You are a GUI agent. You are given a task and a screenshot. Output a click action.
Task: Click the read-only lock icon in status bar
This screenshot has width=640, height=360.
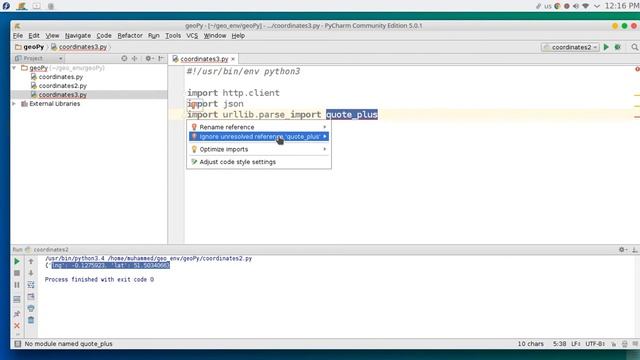pos(613,344)
